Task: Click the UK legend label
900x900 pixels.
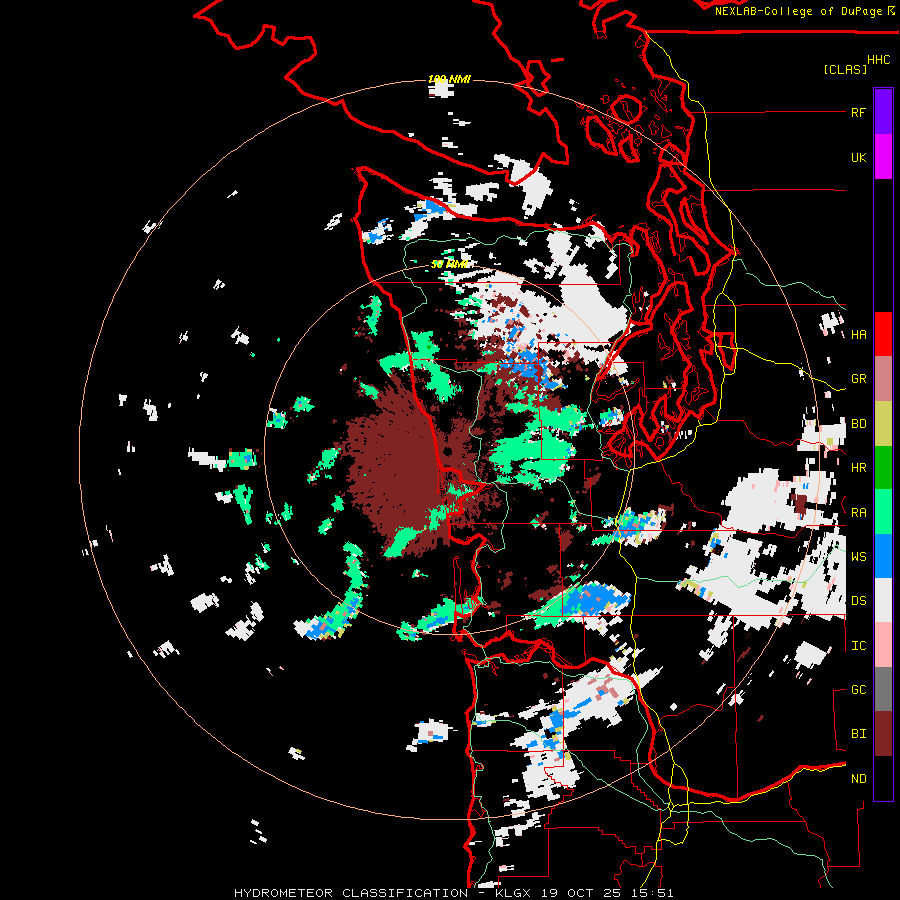Action: point(858,158)
